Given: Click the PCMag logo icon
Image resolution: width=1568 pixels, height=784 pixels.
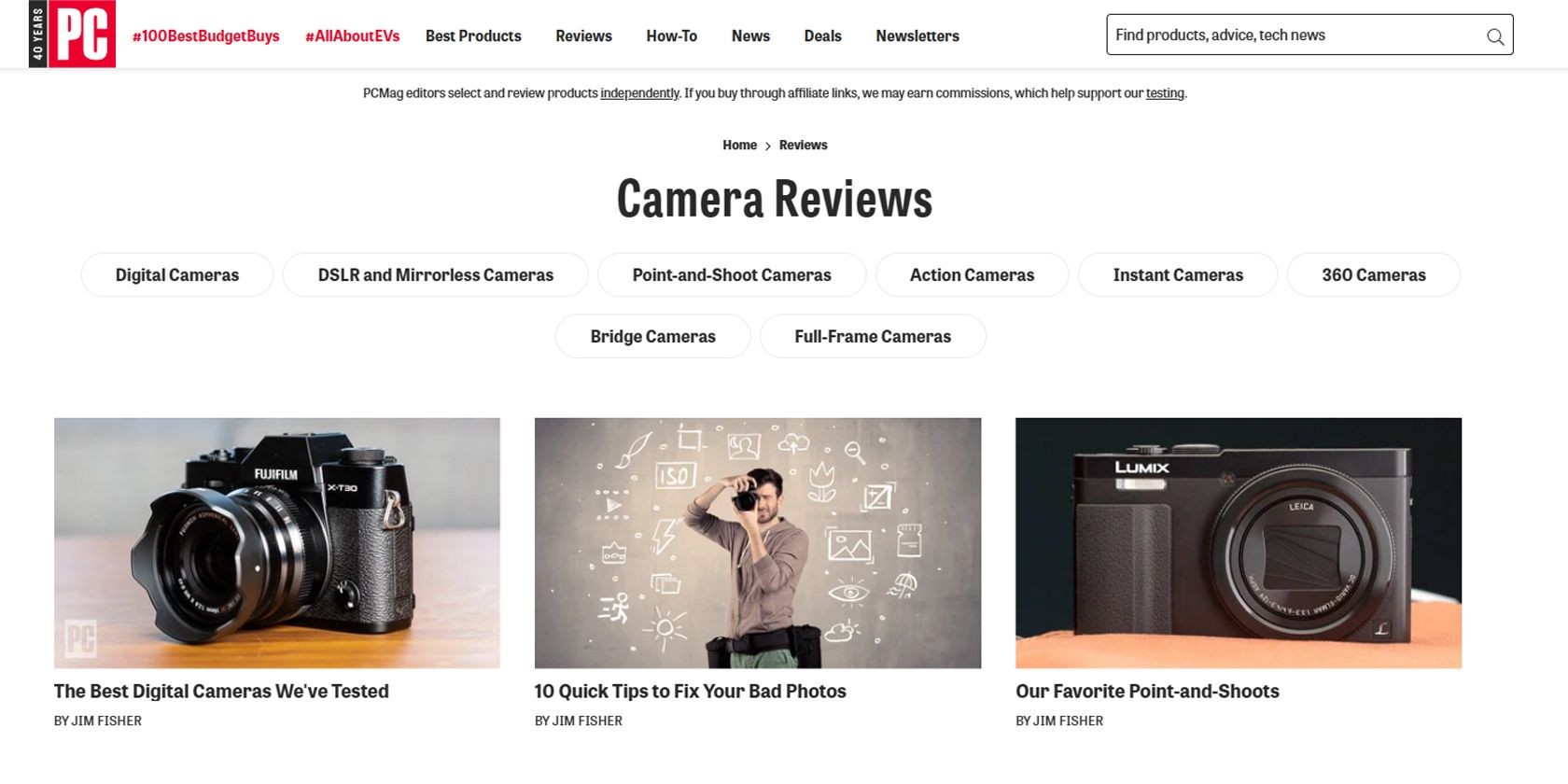Looking at the screenshot, I should [72, 34].
